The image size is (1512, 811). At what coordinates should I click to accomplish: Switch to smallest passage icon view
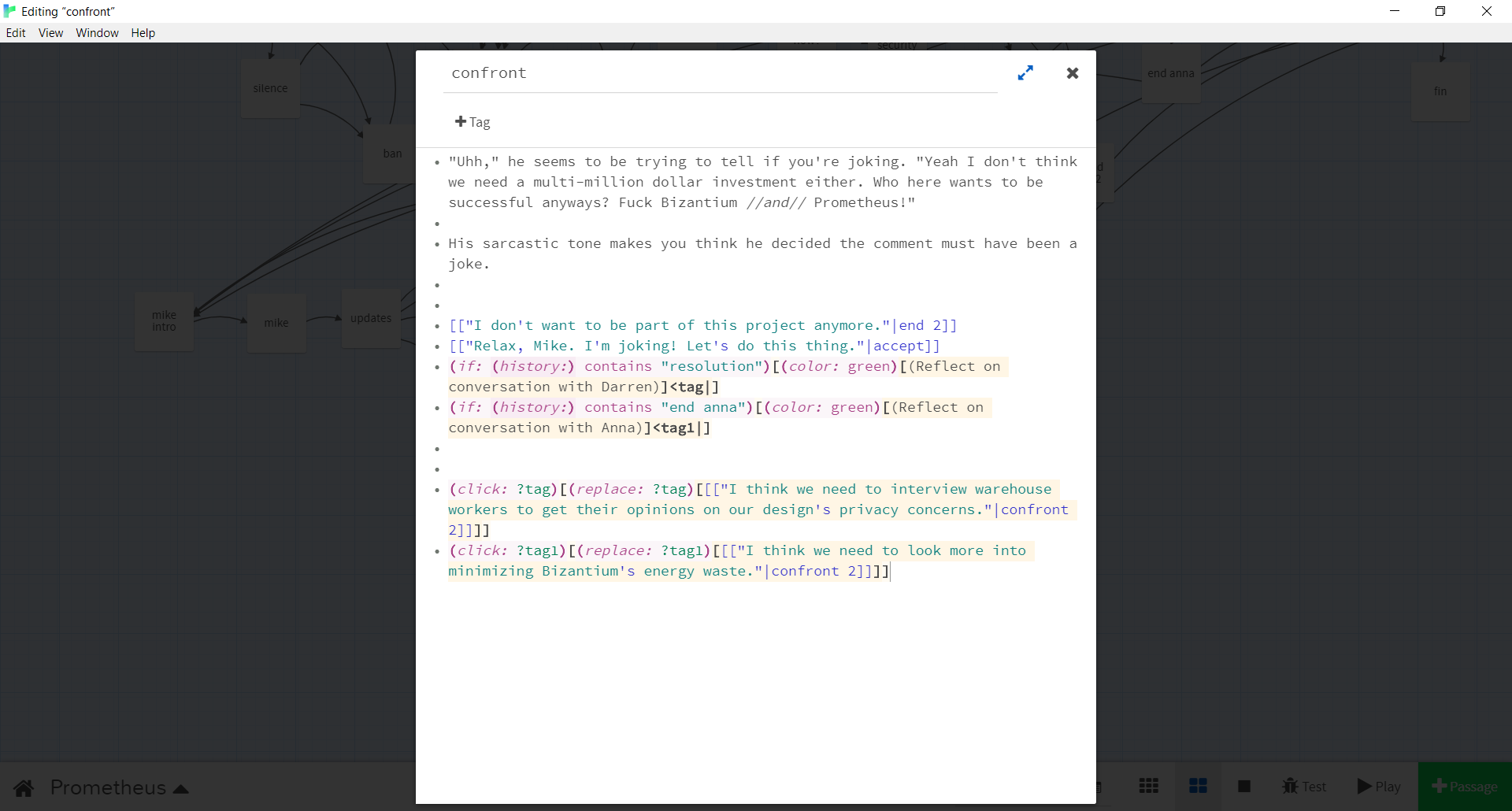pyautogui.click(x=1148, y=786)
